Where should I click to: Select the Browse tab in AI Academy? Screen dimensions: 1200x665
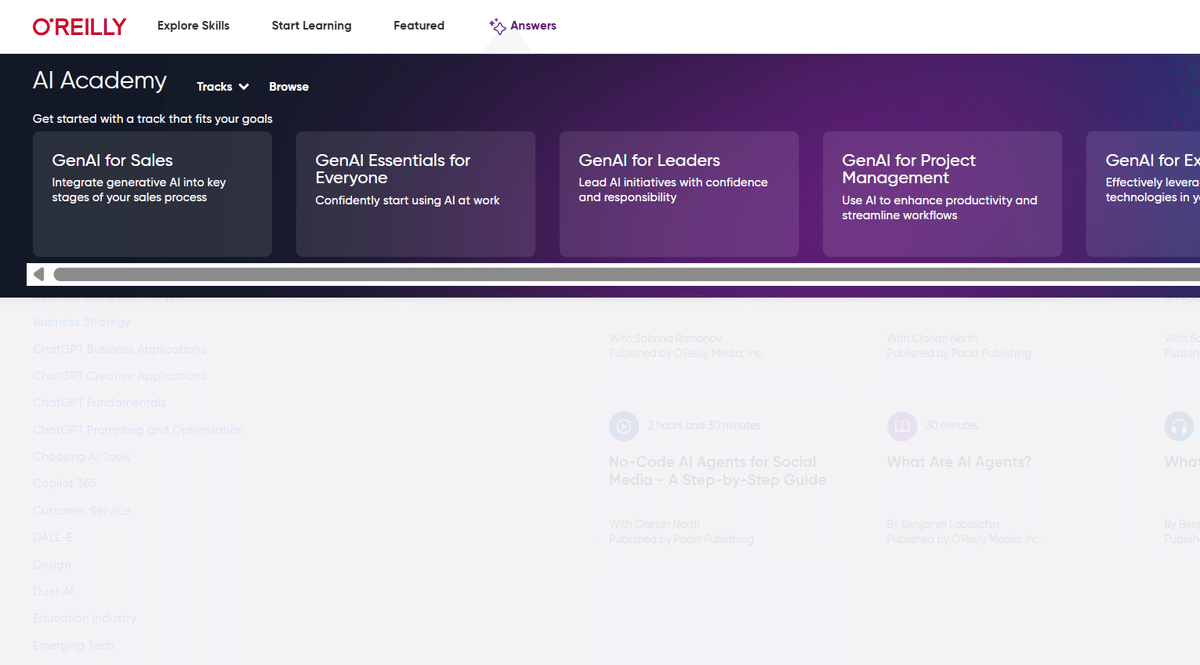point(289,87)
